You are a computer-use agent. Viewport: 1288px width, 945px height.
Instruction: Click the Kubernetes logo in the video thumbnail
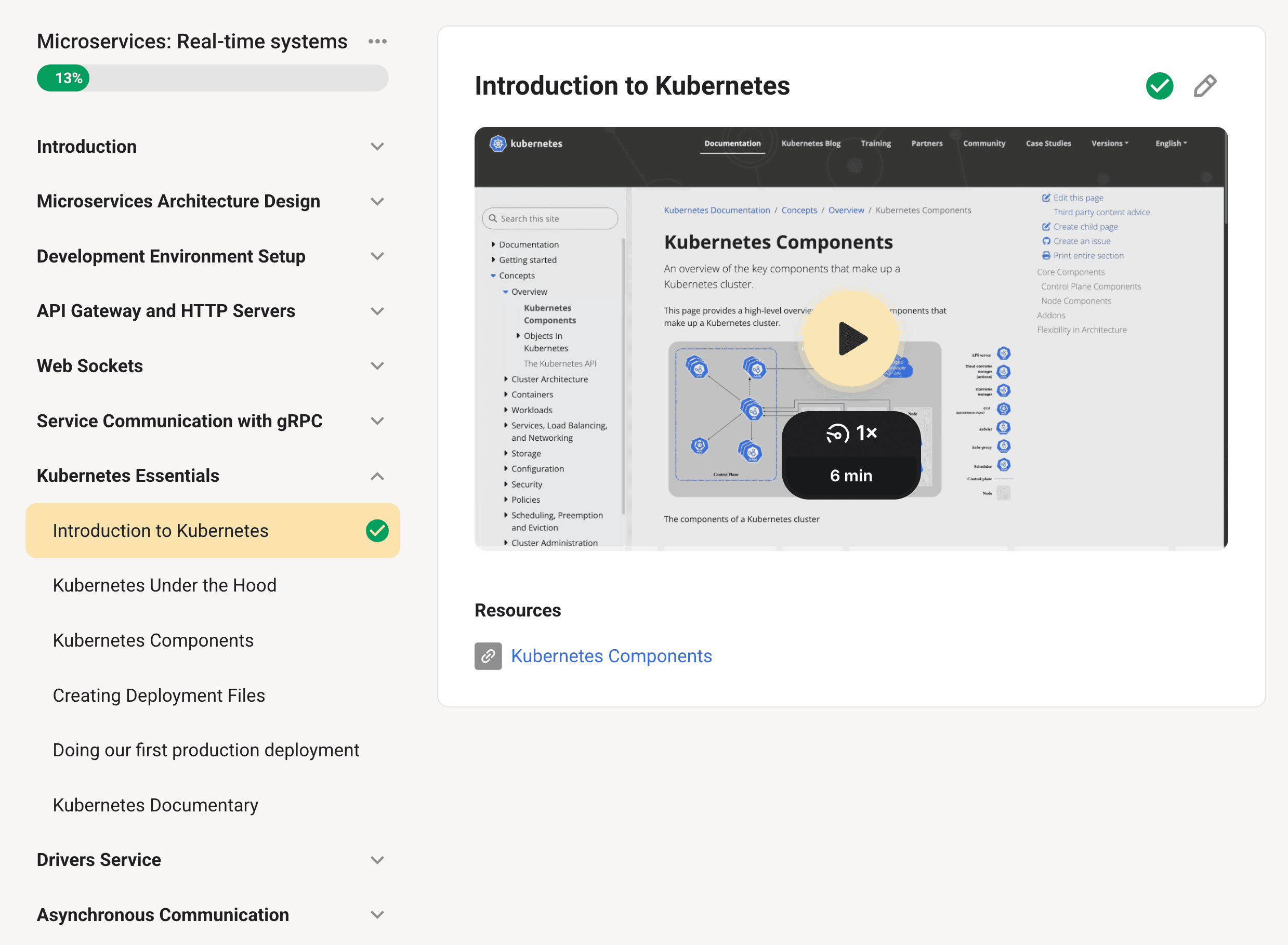click(497, 143)
